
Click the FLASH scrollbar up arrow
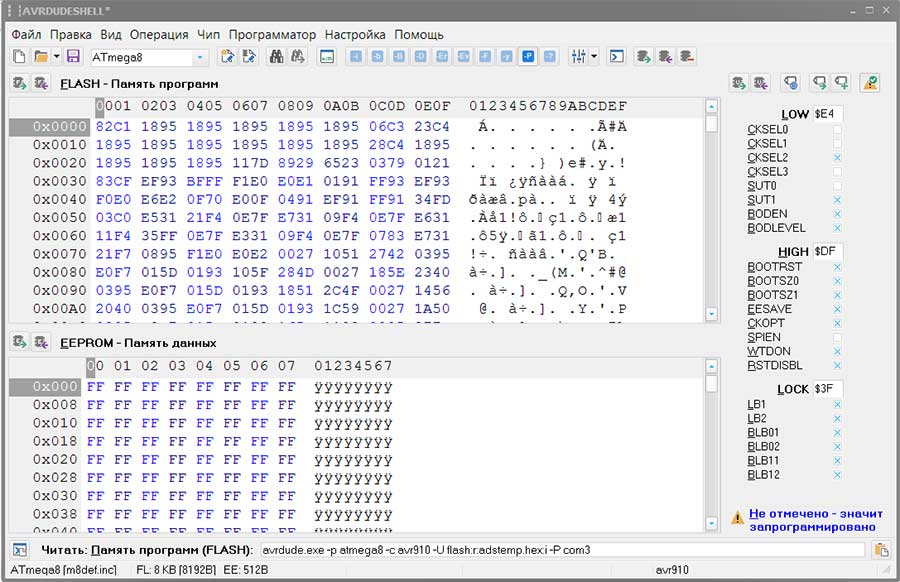coord(711,106)
